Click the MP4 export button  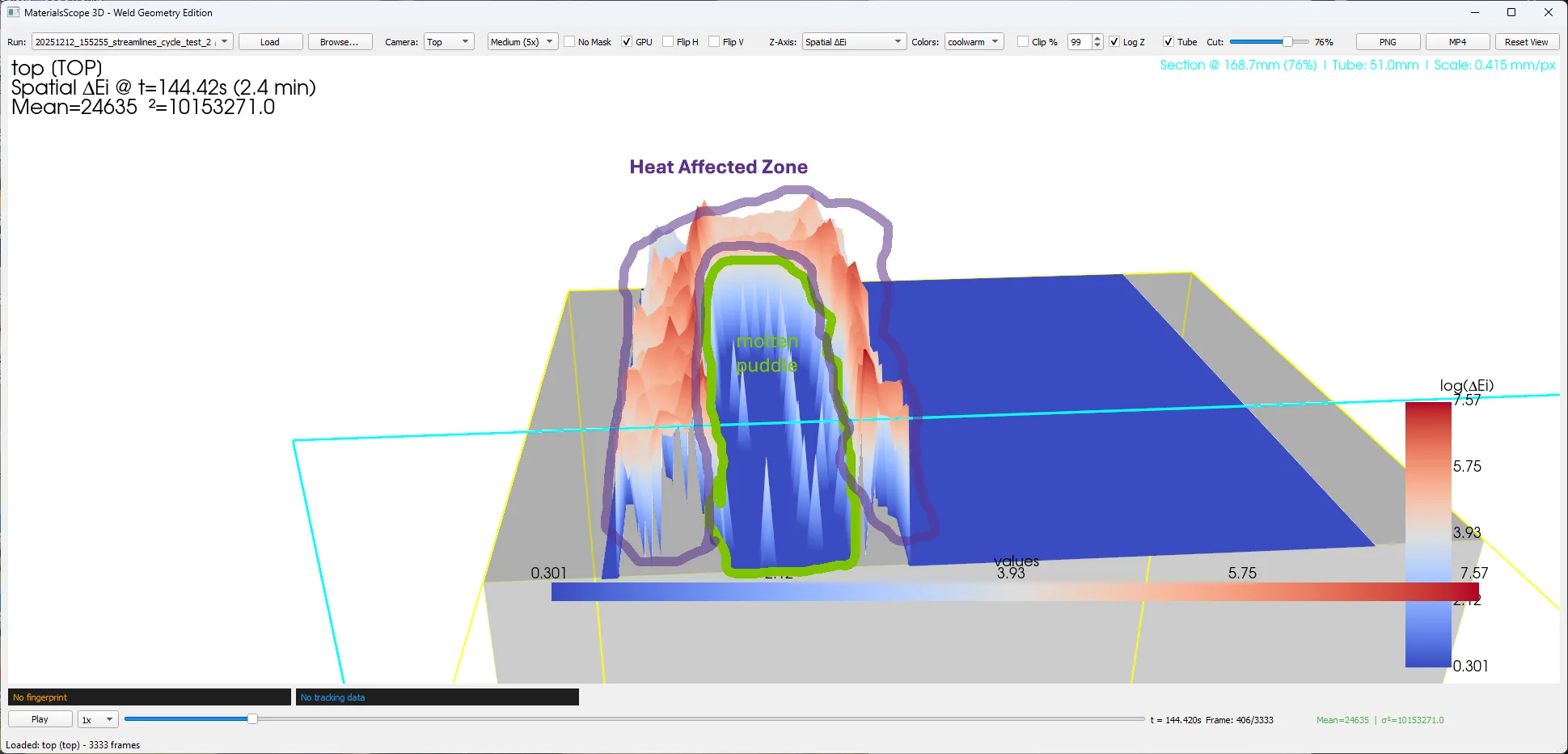(x=1456, y=41)
